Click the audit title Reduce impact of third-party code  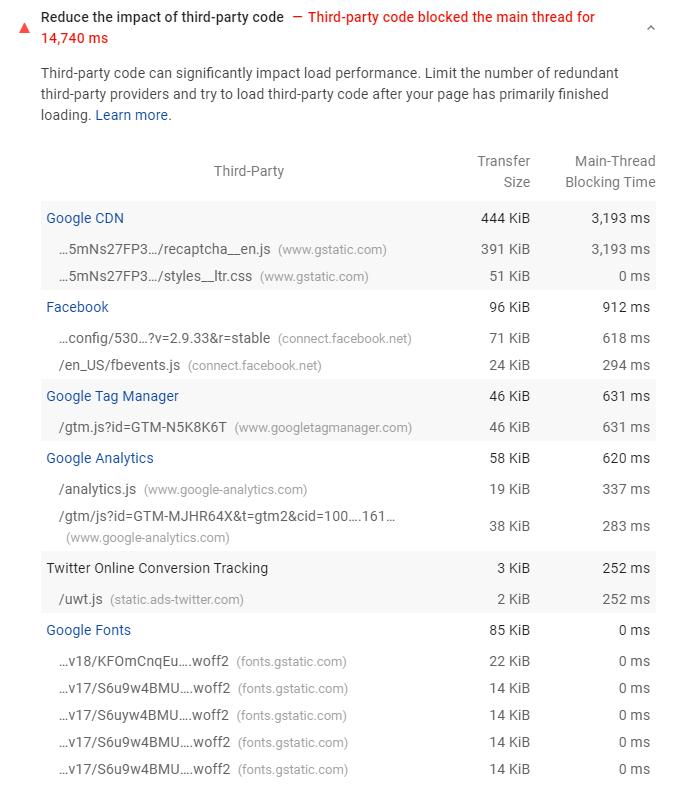pyautogui.click(x=162, y=17)
